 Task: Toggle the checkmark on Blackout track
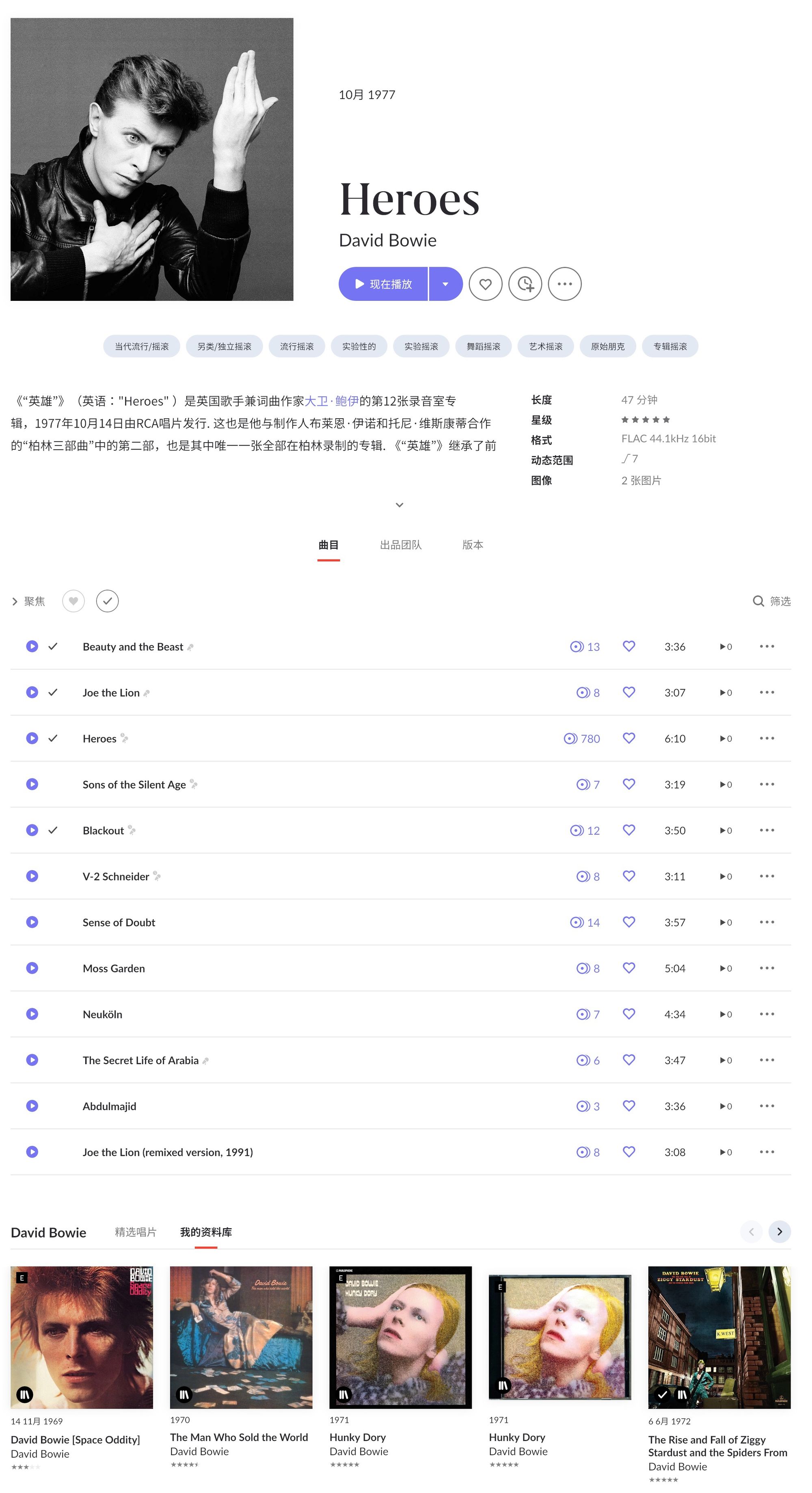tap(53, 830)
